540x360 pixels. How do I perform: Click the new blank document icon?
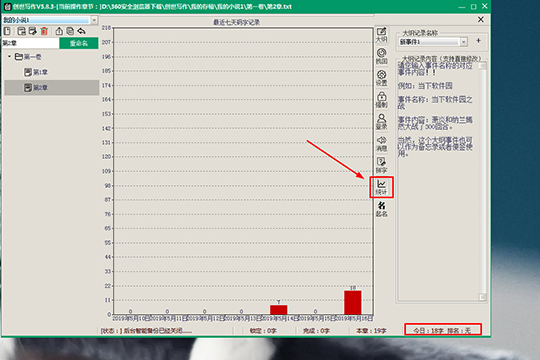[7, 31]
